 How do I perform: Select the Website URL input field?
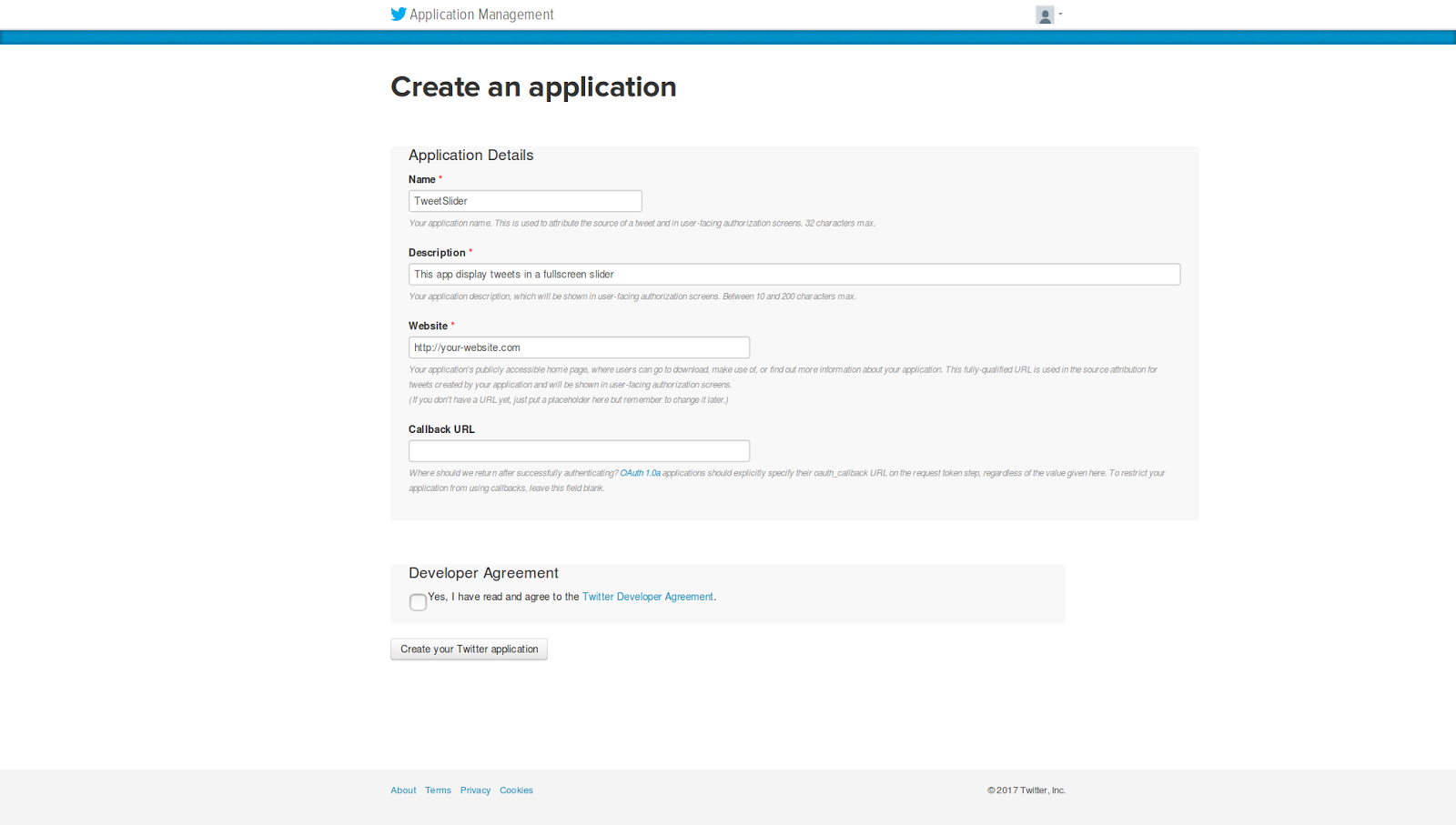[579, 347]
